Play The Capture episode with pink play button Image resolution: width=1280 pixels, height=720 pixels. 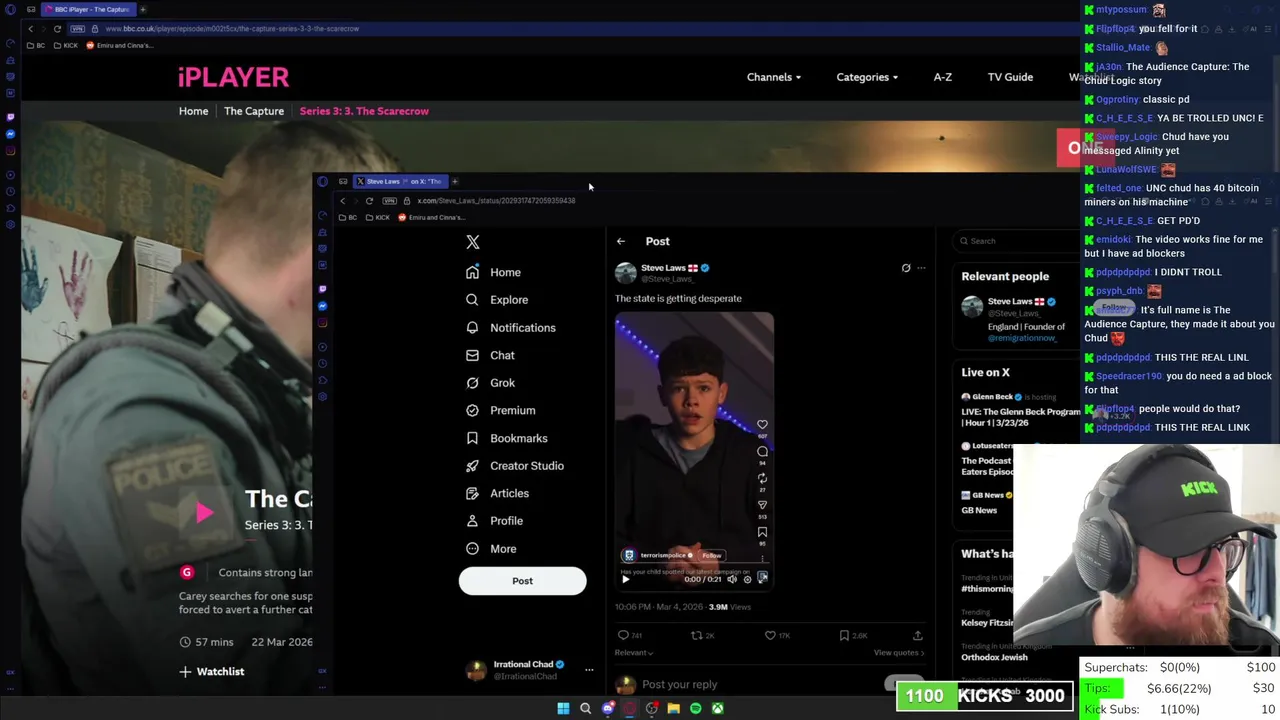tap(204, 512)
